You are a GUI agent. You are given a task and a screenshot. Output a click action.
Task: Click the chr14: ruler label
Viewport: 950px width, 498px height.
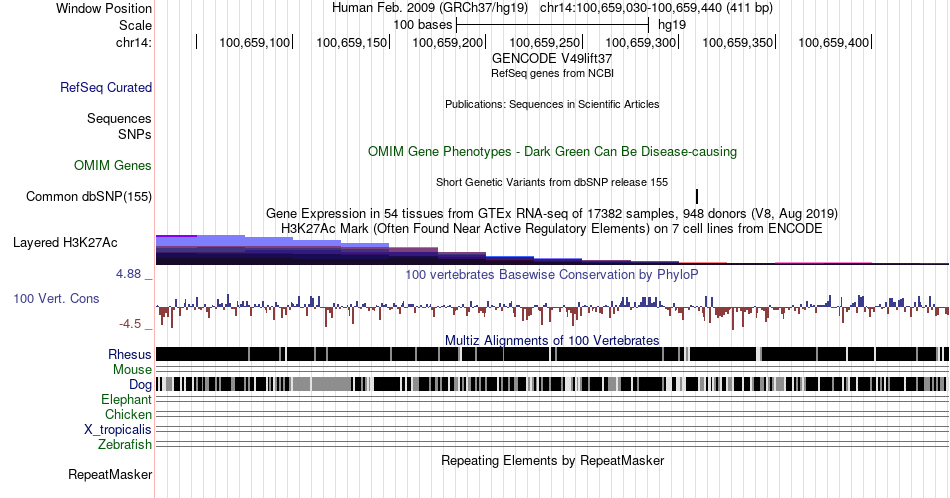134,42
